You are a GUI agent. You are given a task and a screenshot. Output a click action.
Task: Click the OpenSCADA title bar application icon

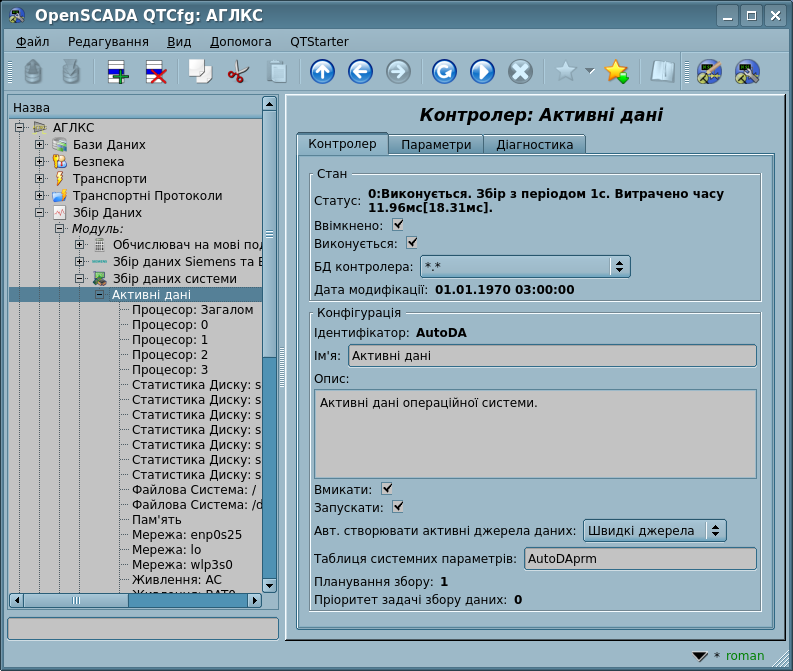click(x=16, y=16)
